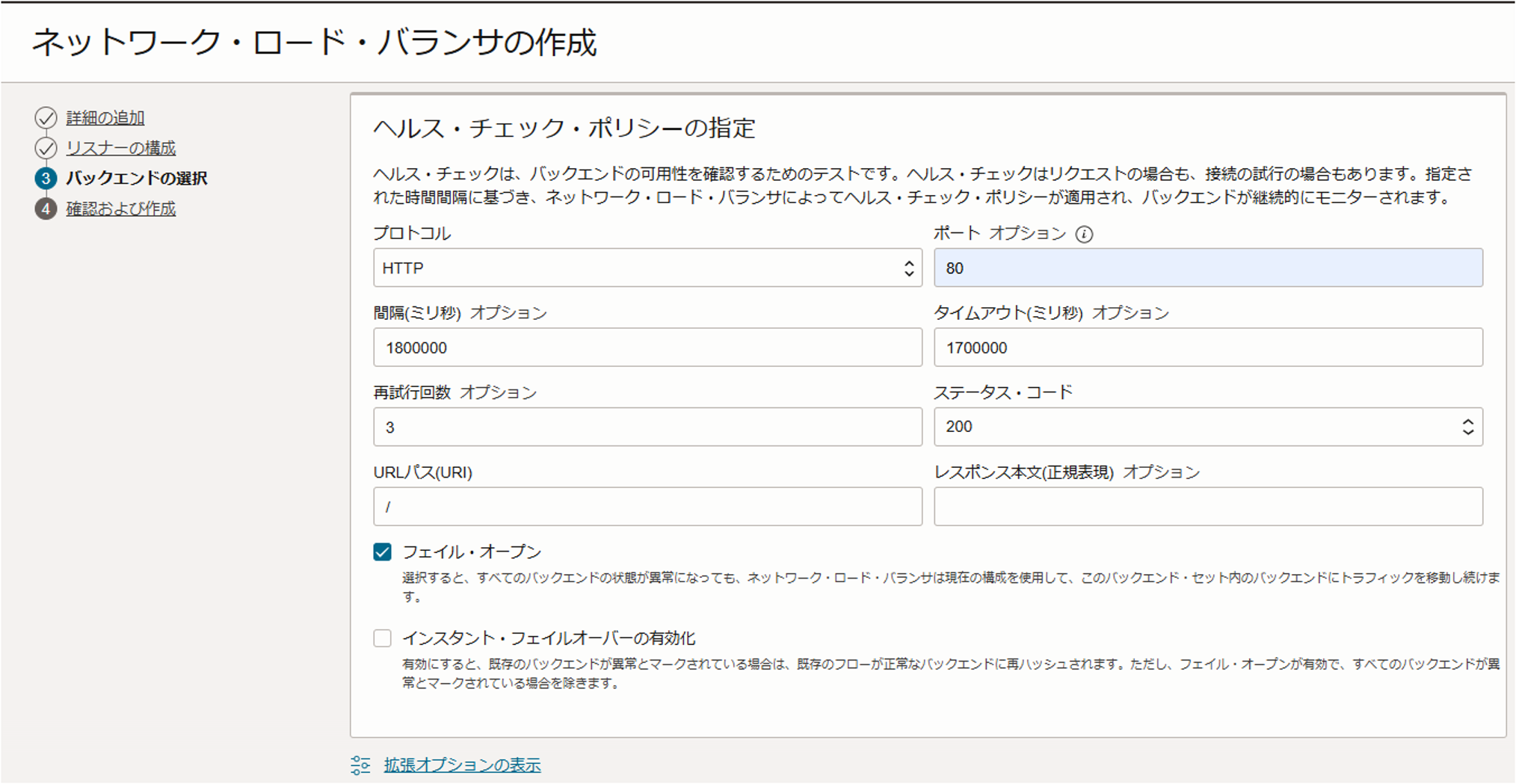Click the checkmark icon for リスナーの構成 step
1516x784 pixels.
pos(46,147)
